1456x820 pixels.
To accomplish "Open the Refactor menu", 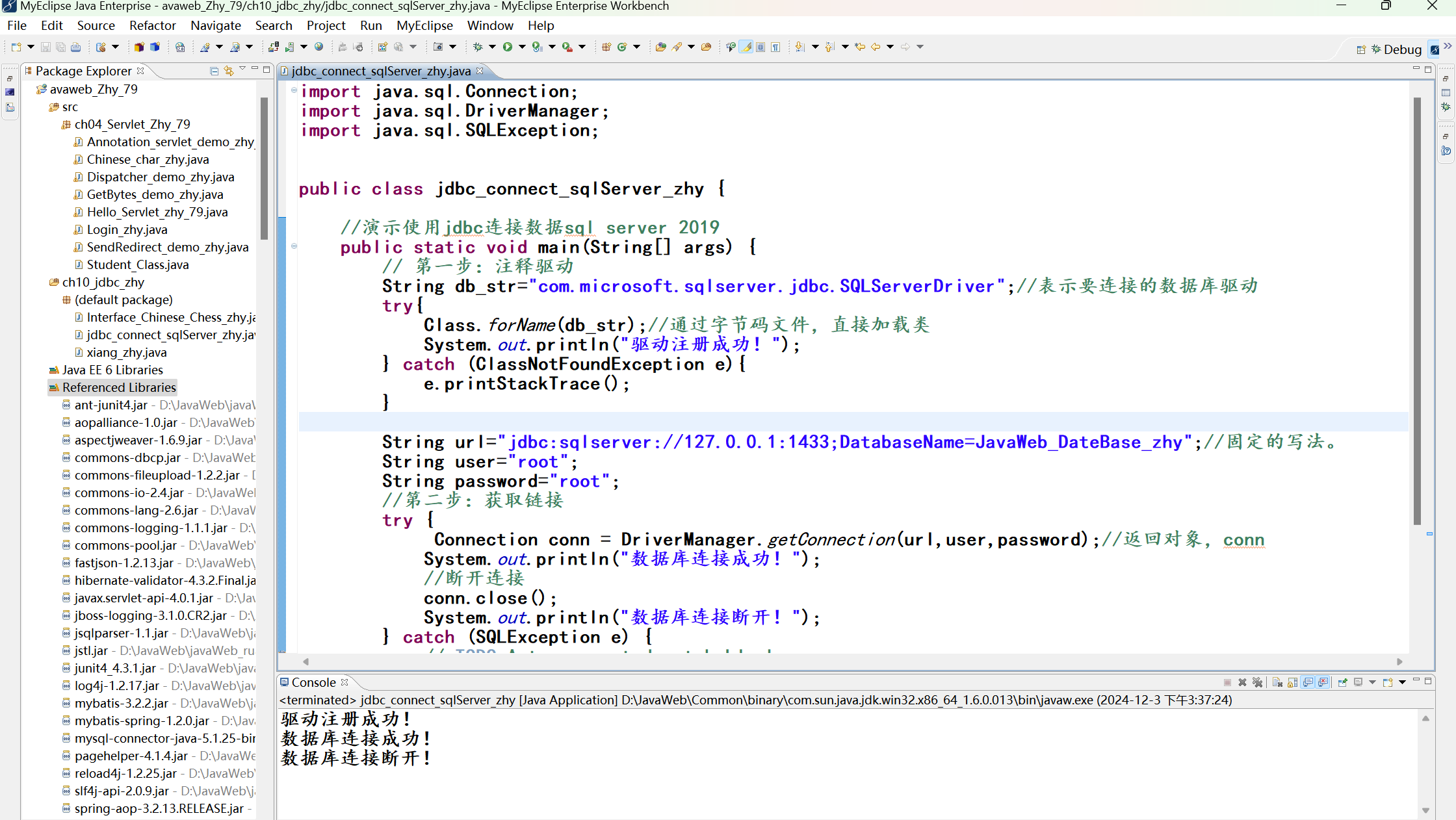I will tap(152, 25).
